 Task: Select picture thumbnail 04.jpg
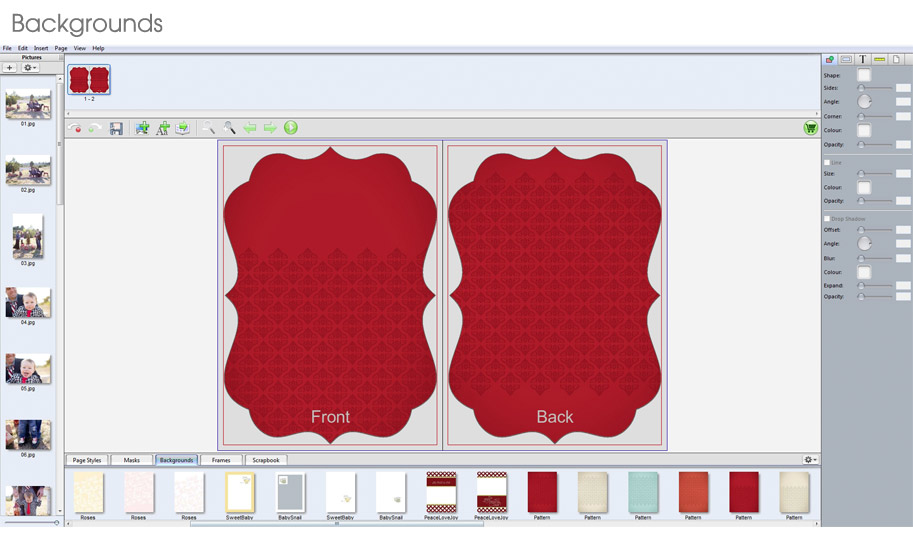28,303
